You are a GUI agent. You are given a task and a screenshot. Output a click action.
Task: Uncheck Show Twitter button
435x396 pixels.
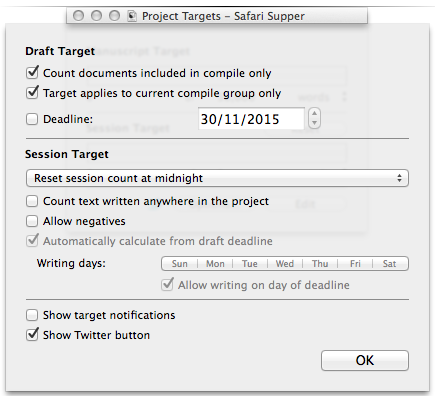pyautogui.click(x=32, y=335)
